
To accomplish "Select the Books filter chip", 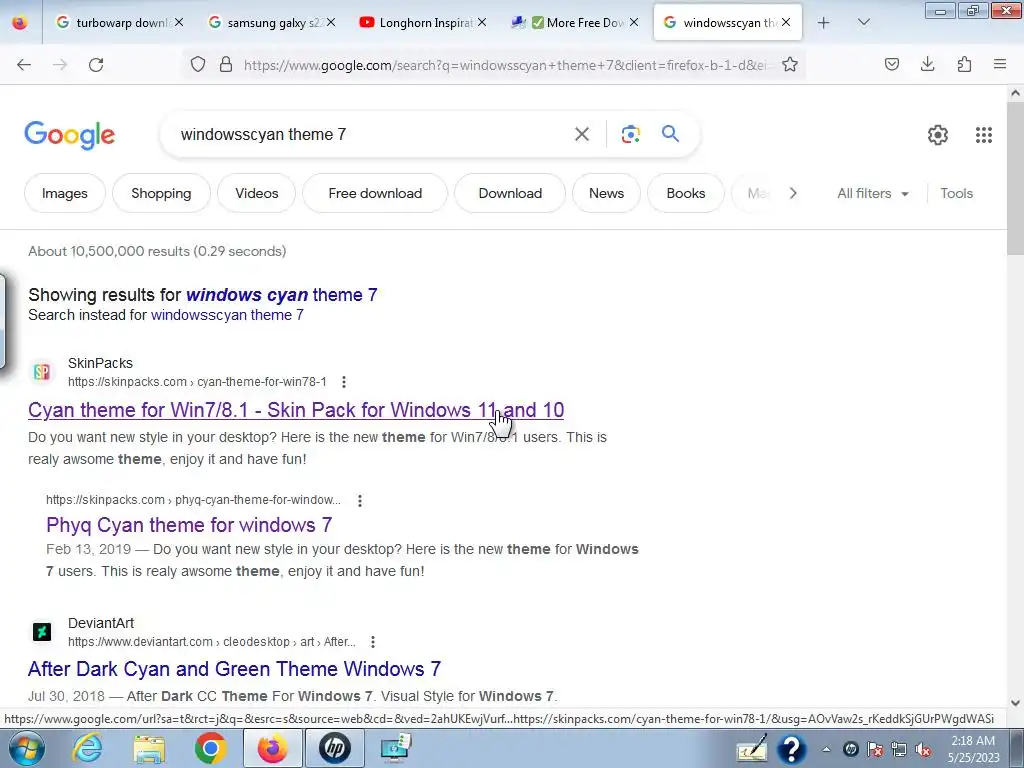I will pyautogui.click(x=686, y=193).
